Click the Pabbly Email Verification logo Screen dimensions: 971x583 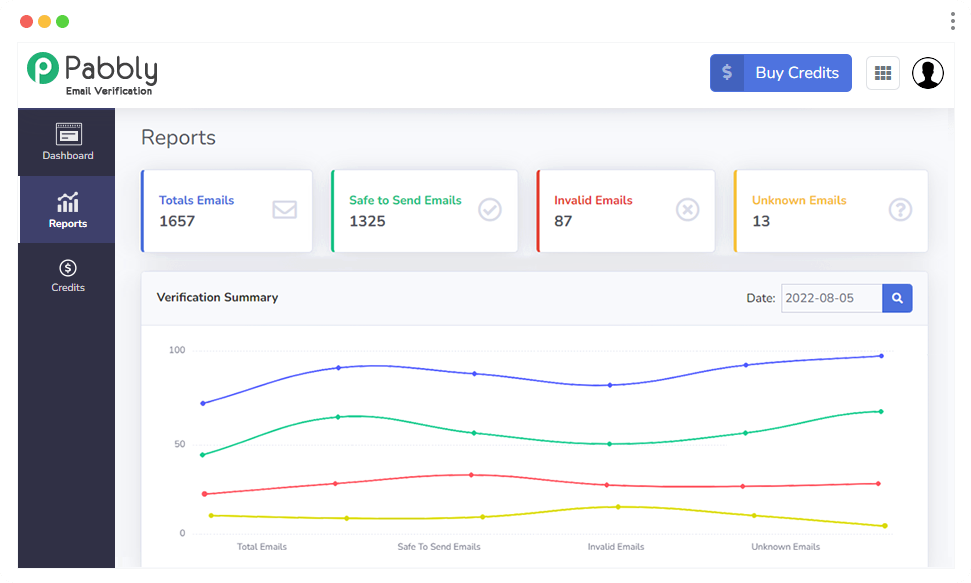pos(92,72)
